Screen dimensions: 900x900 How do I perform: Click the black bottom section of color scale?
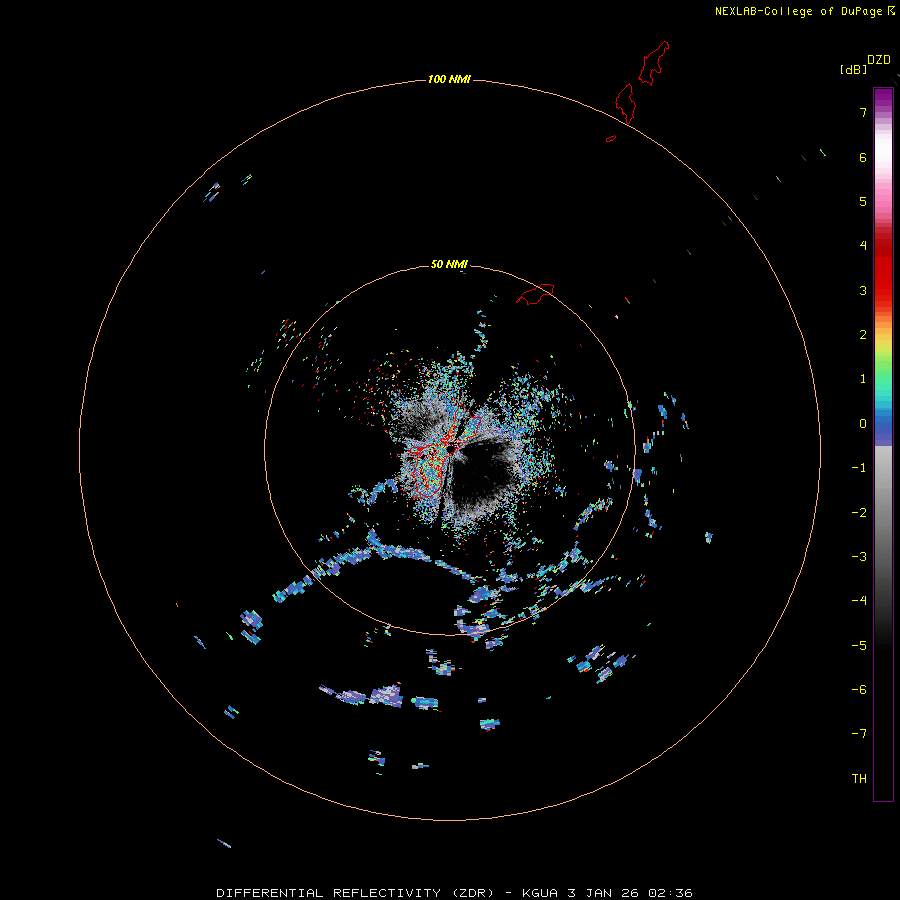[883, 723]
